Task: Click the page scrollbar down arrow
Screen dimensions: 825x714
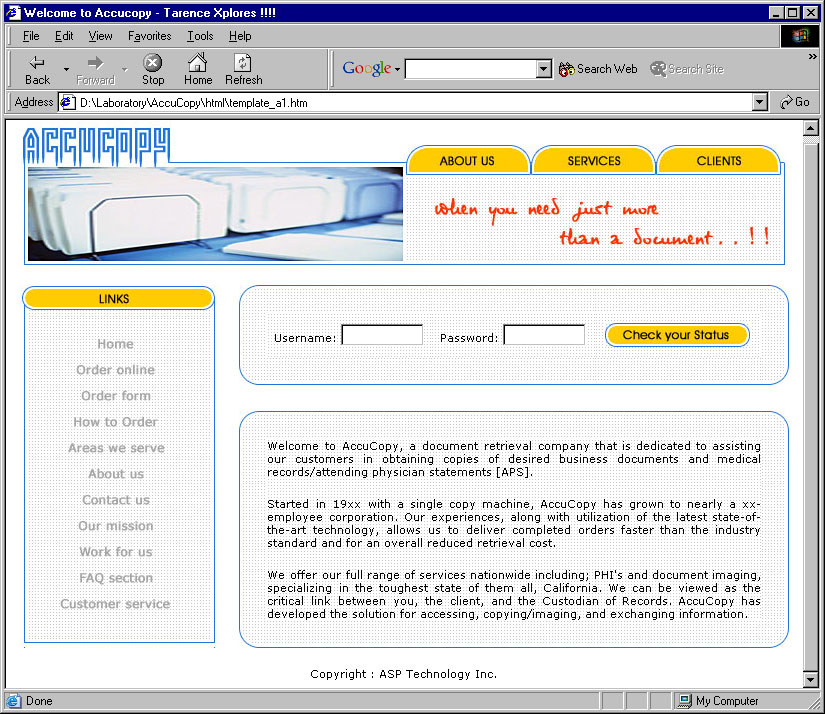Action: pos(811,680)
